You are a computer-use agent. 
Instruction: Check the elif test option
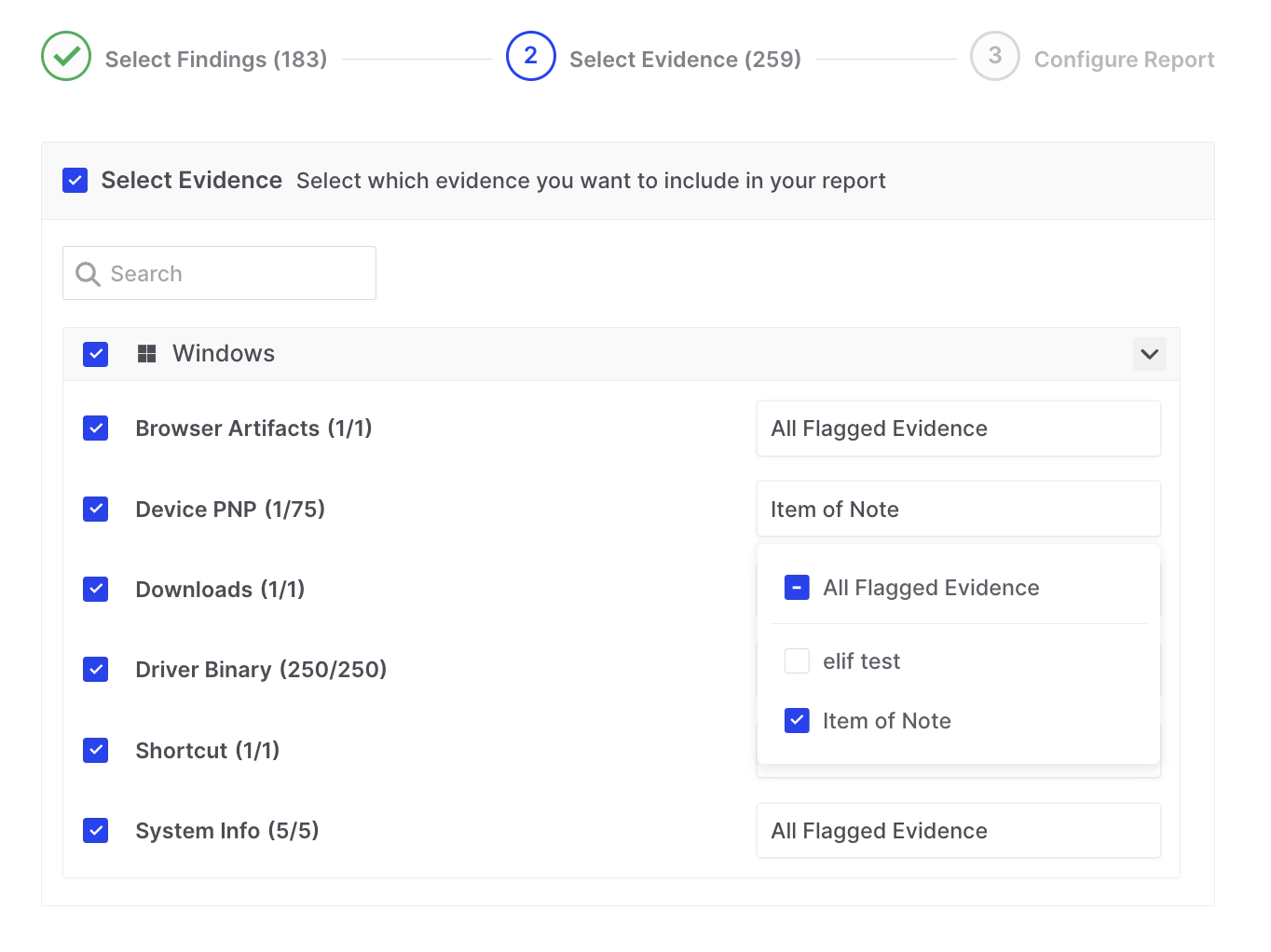click(797, 661)
